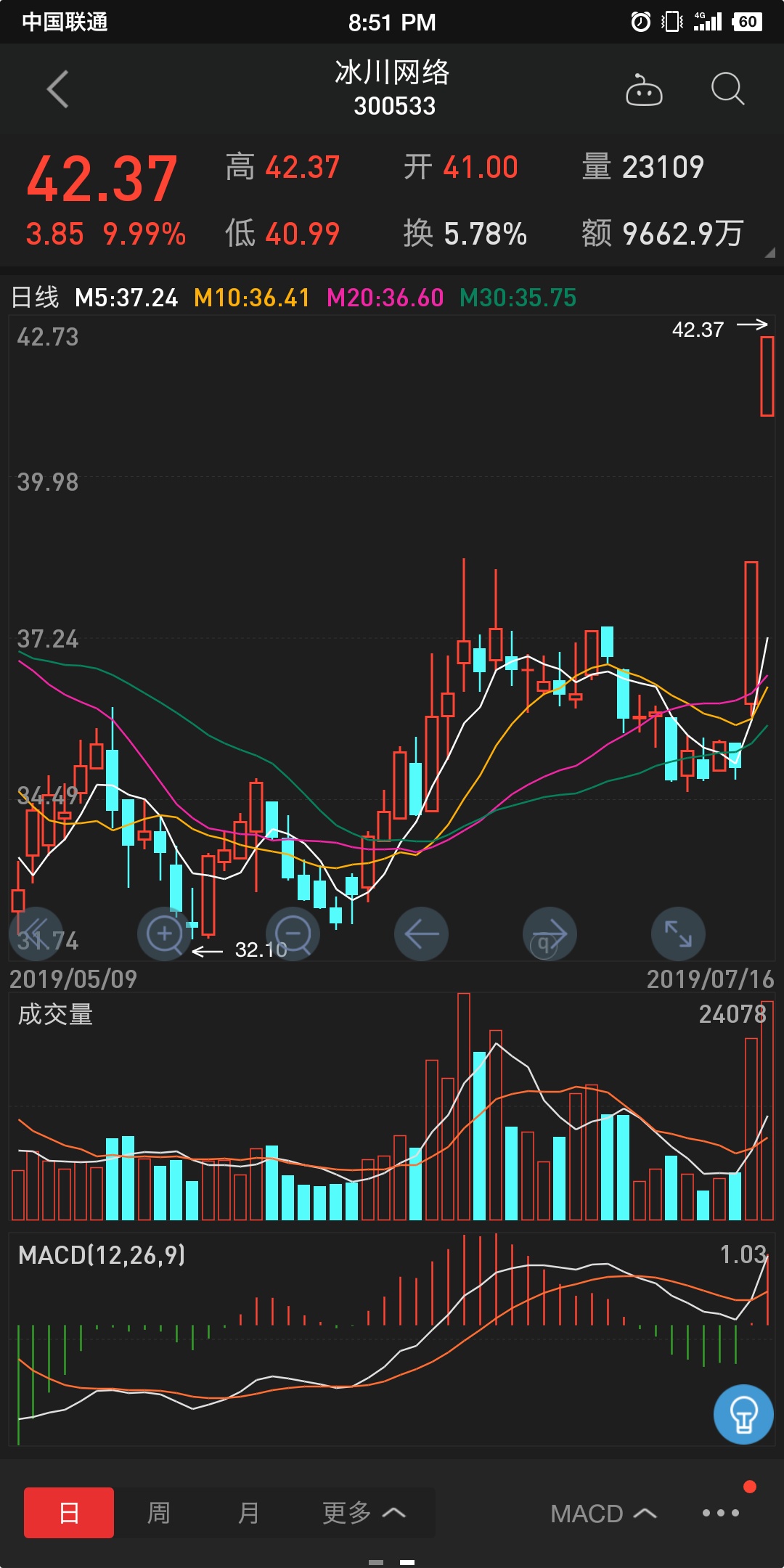Image resolution: width=784 pixels, height=1568 pixels.
Task: Zoom in chart with plus magnifier
Action: click(x=165, y=934)
